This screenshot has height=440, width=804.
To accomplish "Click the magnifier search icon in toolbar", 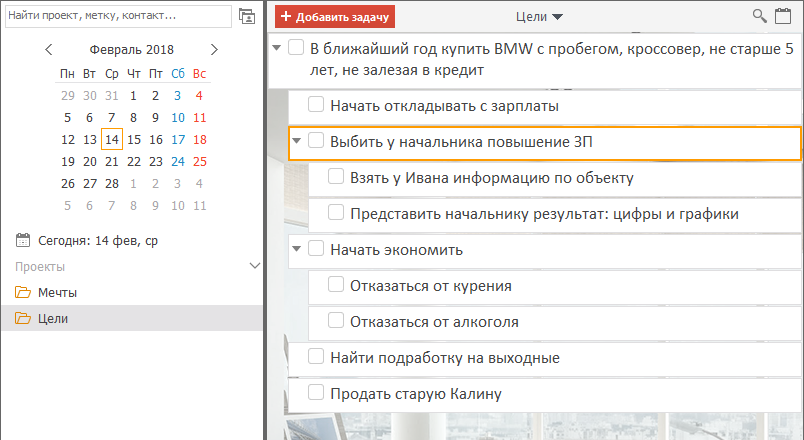I will (759, 16).
